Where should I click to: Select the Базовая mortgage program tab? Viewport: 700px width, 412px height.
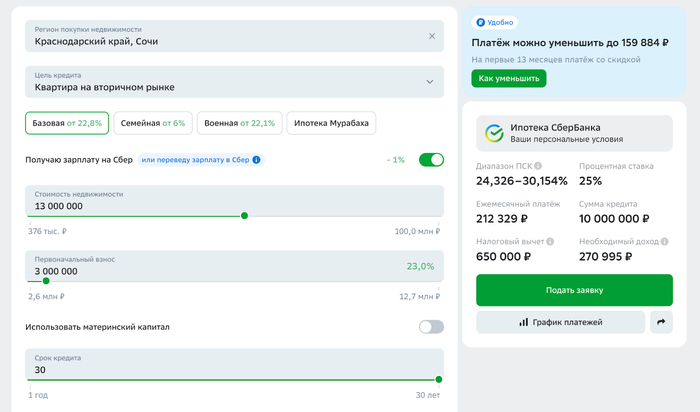click(x=66, y=123)
